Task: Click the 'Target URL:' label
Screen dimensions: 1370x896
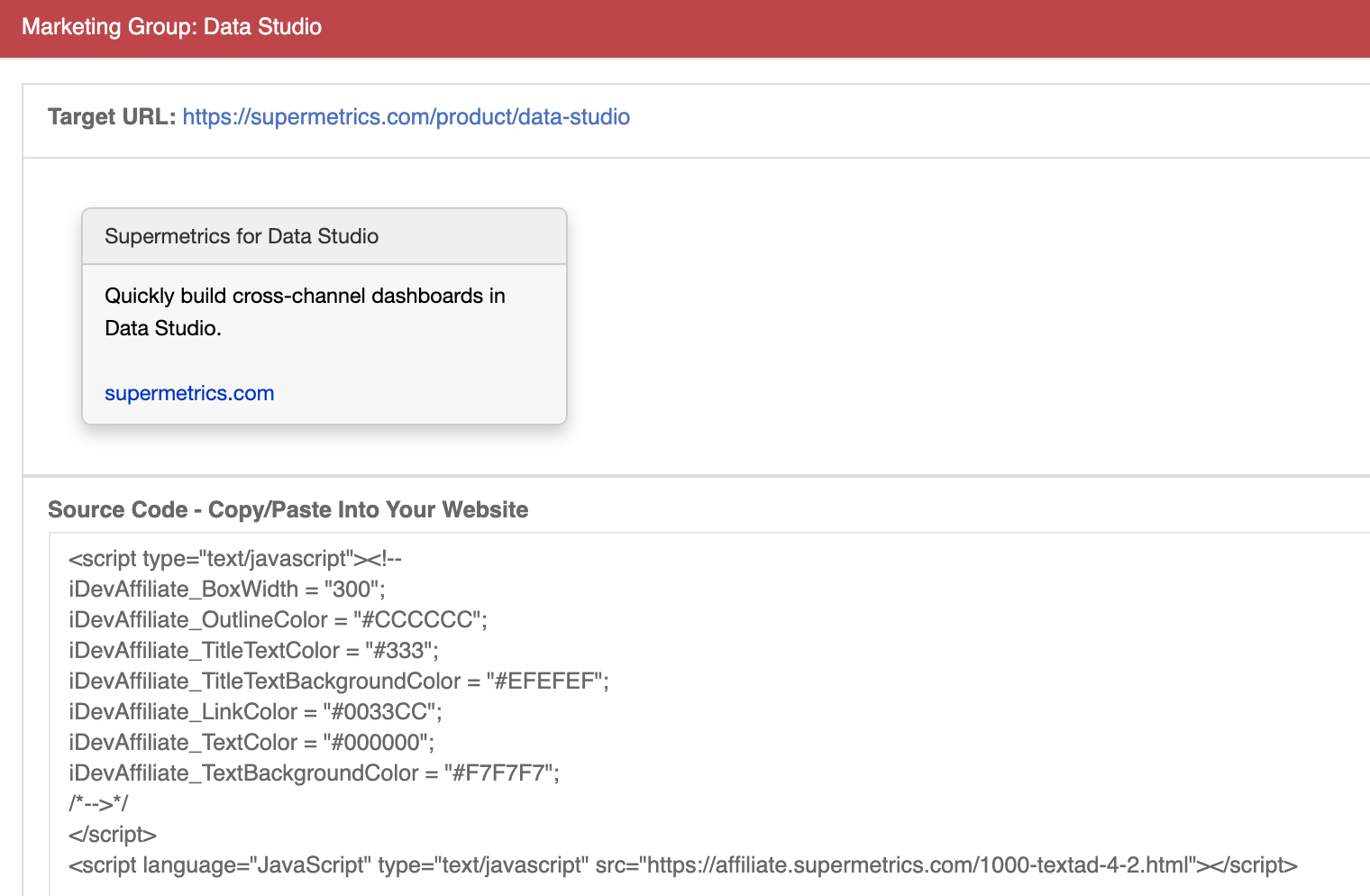Action: pos(112,117)
